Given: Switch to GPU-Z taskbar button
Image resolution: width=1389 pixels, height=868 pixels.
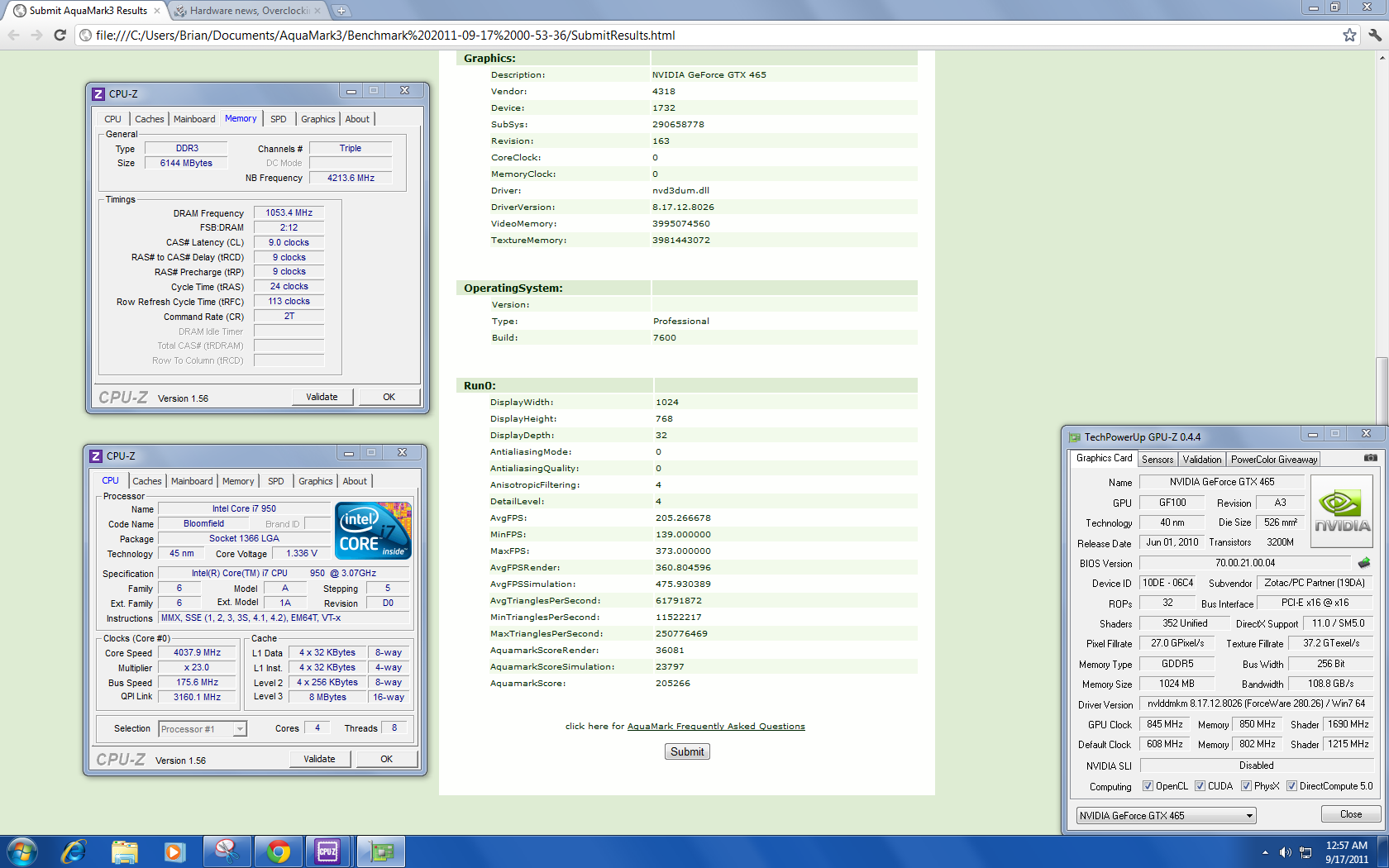Looking at the screenshot, I should pyautogui.click(x=380, y=851).
